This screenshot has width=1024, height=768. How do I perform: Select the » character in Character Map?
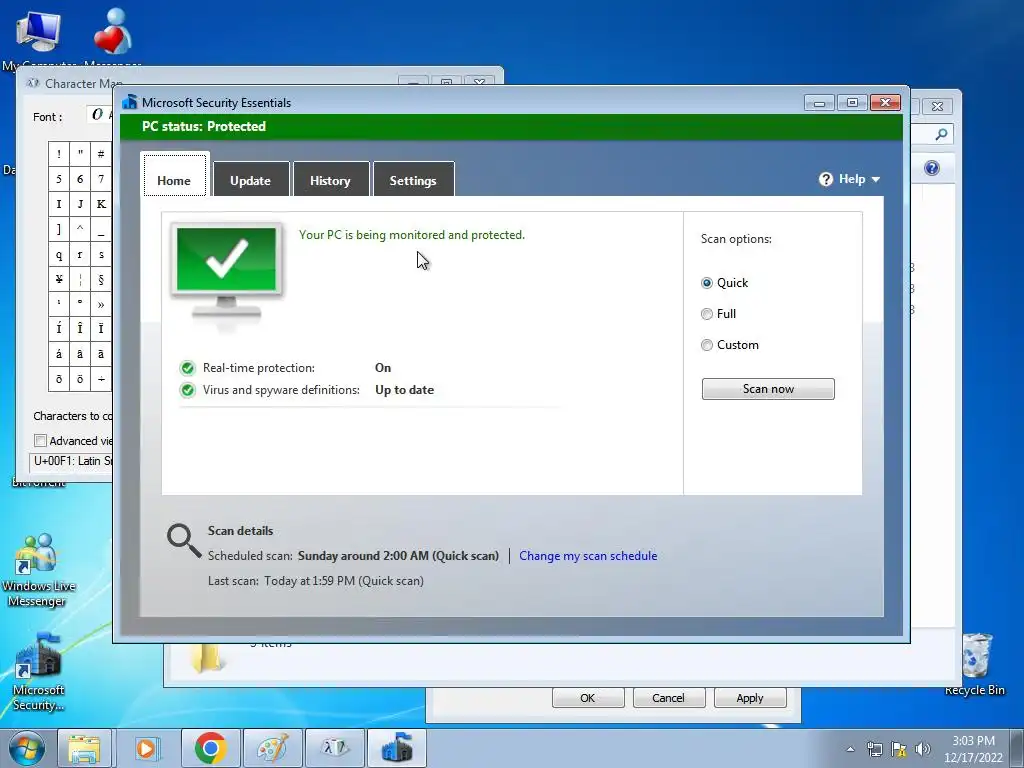[x=101, y=304]
